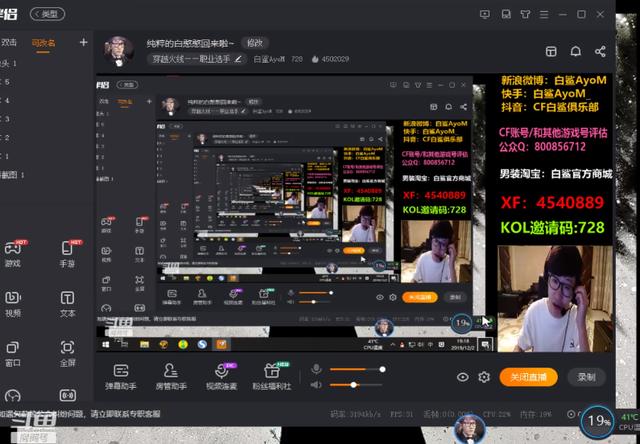640x444 pixels.
Task: Click the 码率 bitrate readout in main status bar
Action: 356,414
